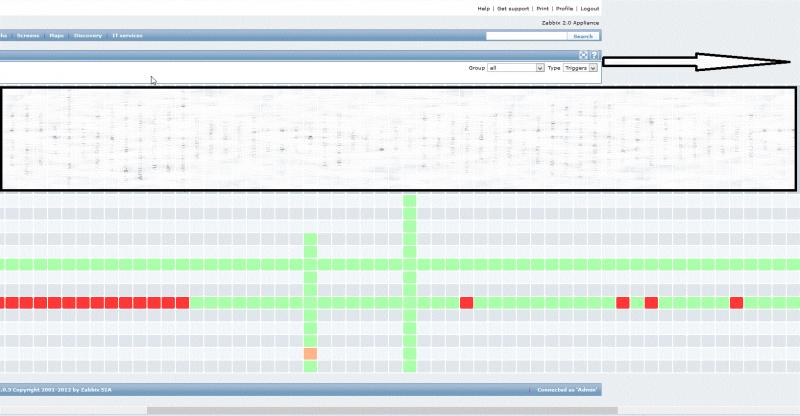Viewport: 800px width, 416px height.
Task: Click the Print link
Action: point(542,9)
